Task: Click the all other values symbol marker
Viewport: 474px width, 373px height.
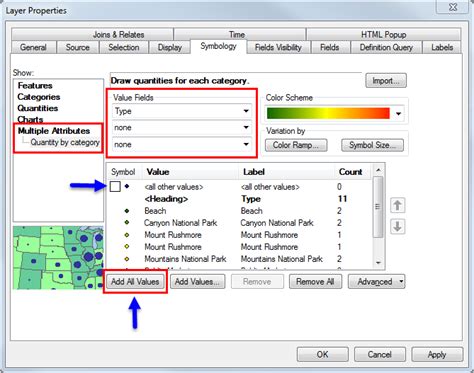Action: [127, 186]
